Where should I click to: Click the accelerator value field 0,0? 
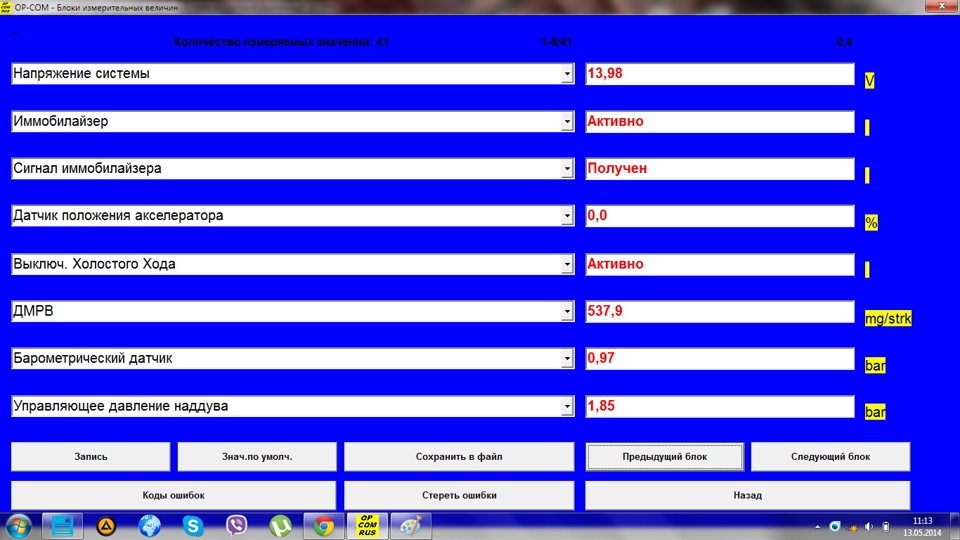point(720,216)
